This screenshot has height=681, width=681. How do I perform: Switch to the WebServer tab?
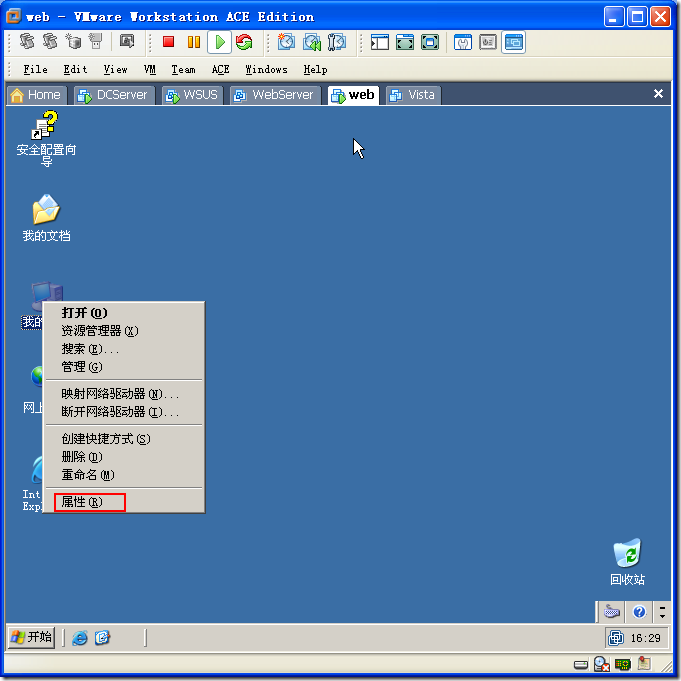click(x=275, y=95)
